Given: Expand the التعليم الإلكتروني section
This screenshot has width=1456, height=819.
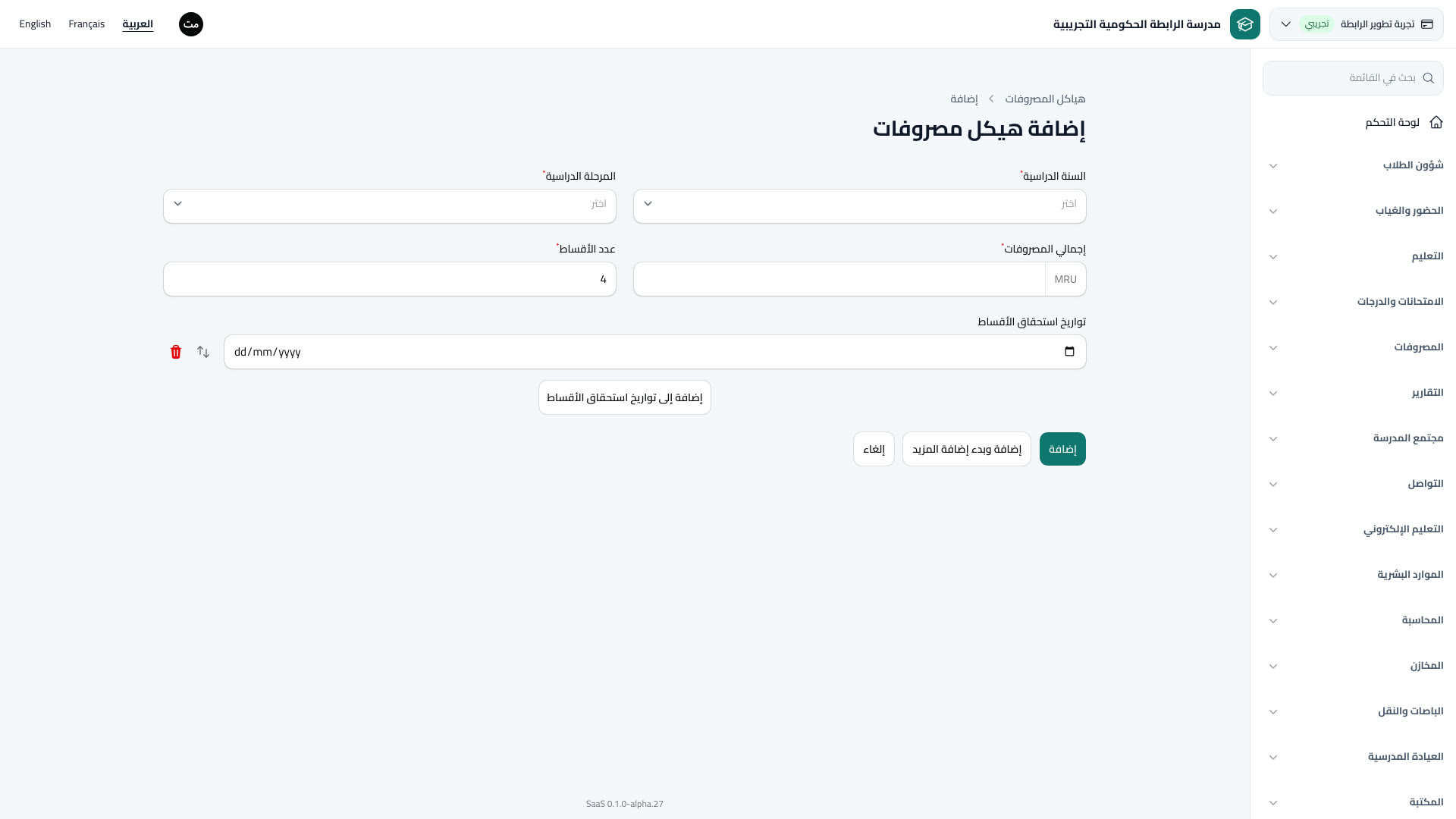Looking at the screenshot, I should (1353, 529).
